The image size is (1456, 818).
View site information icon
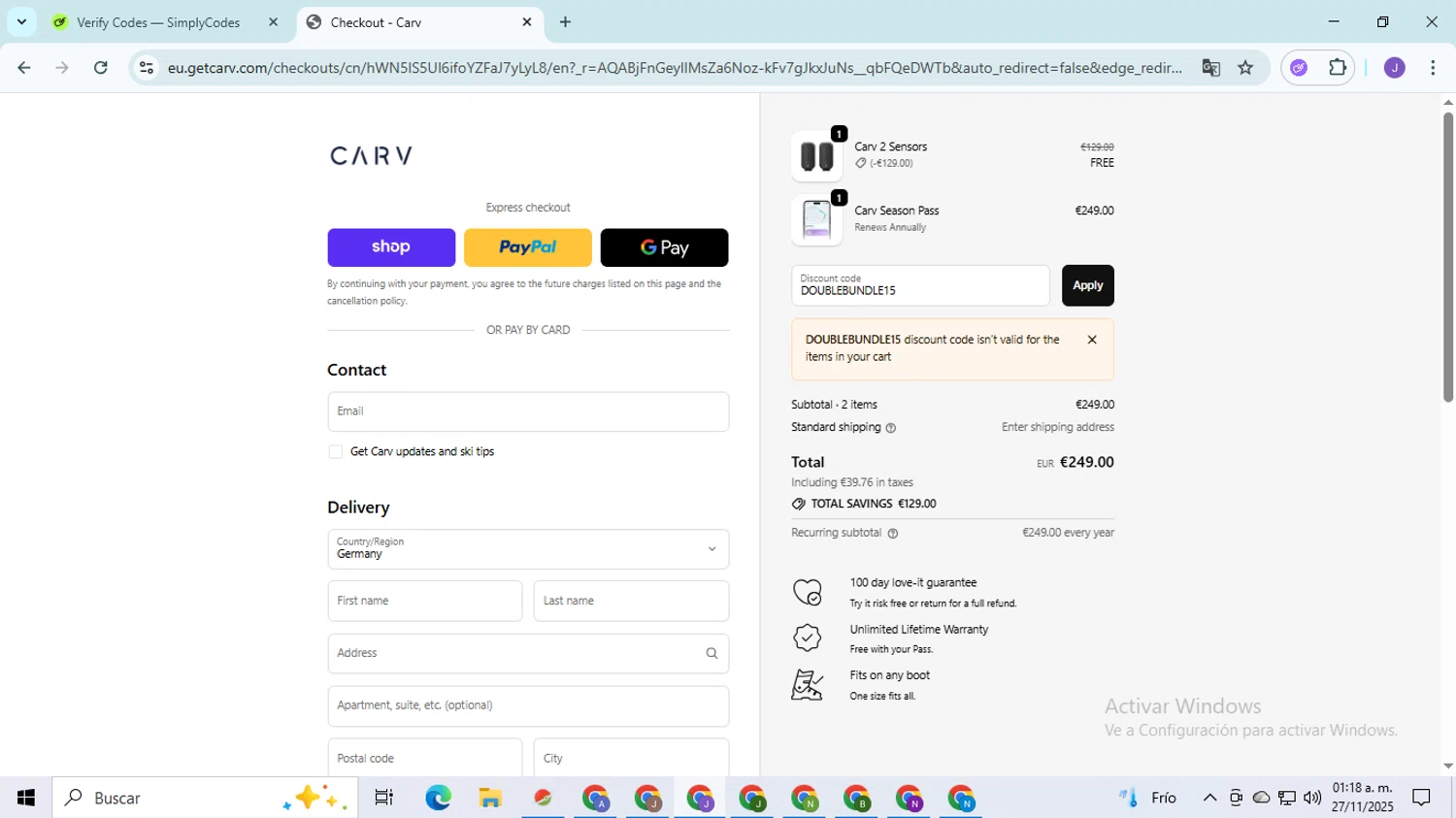[147, 68]
